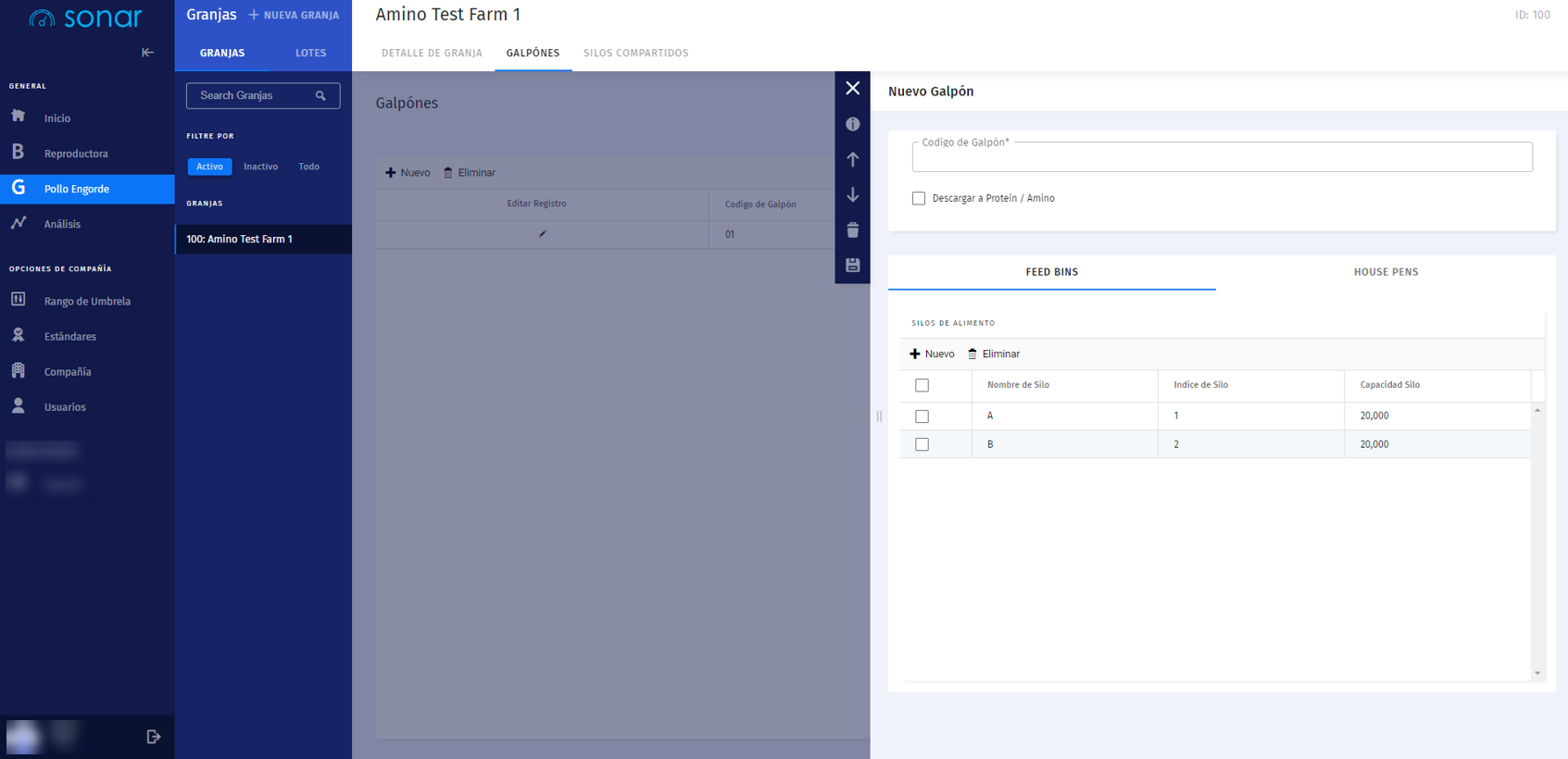Open Rango de Umbrela icon
Viewport: 1568px width, 759px height.
(19, 300)
